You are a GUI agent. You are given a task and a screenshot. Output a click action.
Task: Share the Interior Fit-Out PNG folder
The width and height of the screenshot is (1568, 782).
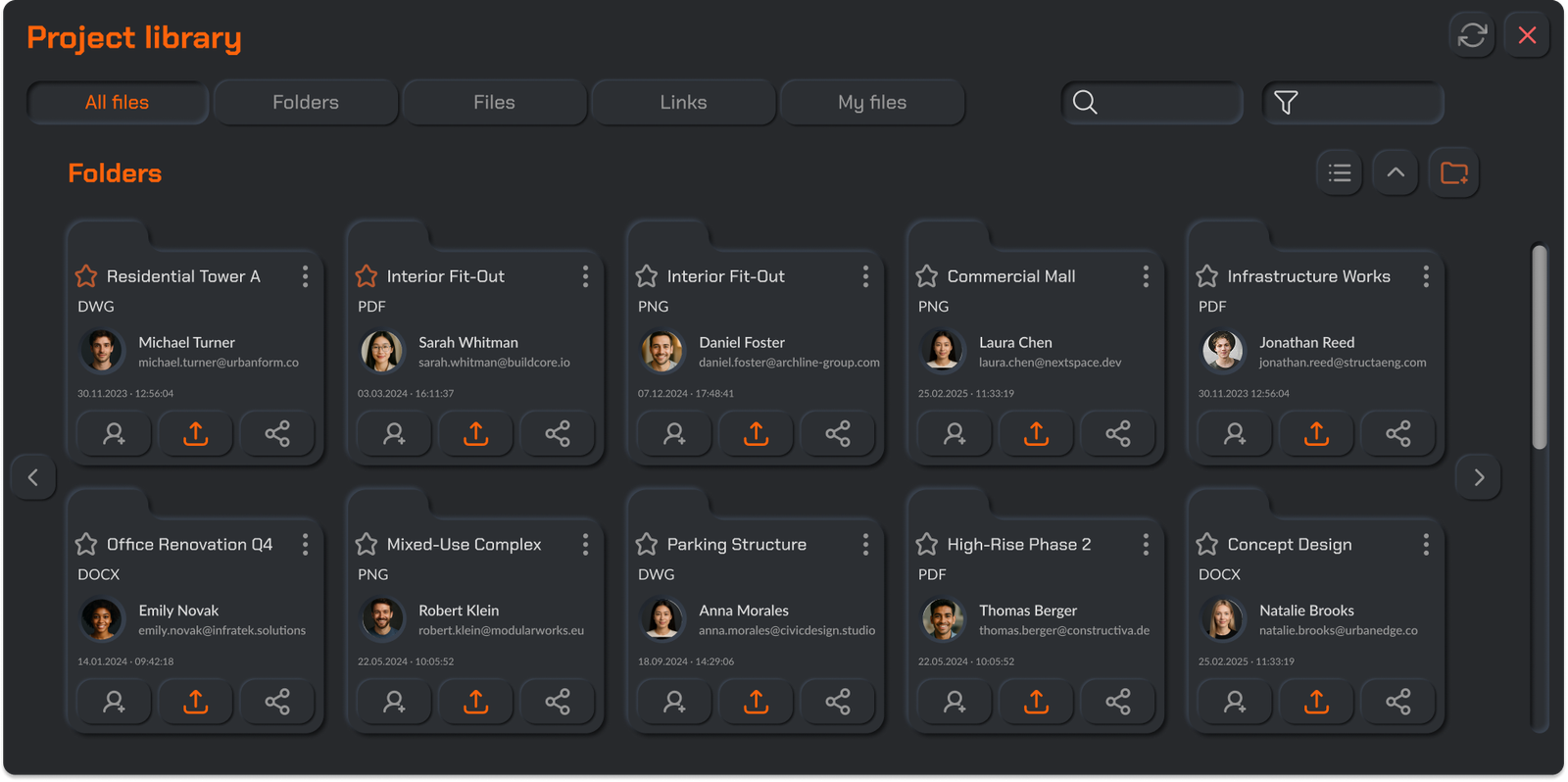tap(838, 434)
